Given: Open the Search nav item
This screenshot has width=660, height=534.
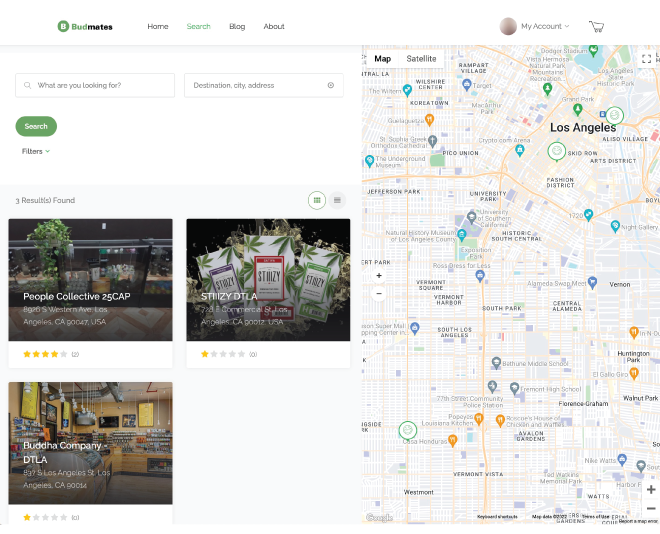Looking at the screenshot, I should 198,27.
